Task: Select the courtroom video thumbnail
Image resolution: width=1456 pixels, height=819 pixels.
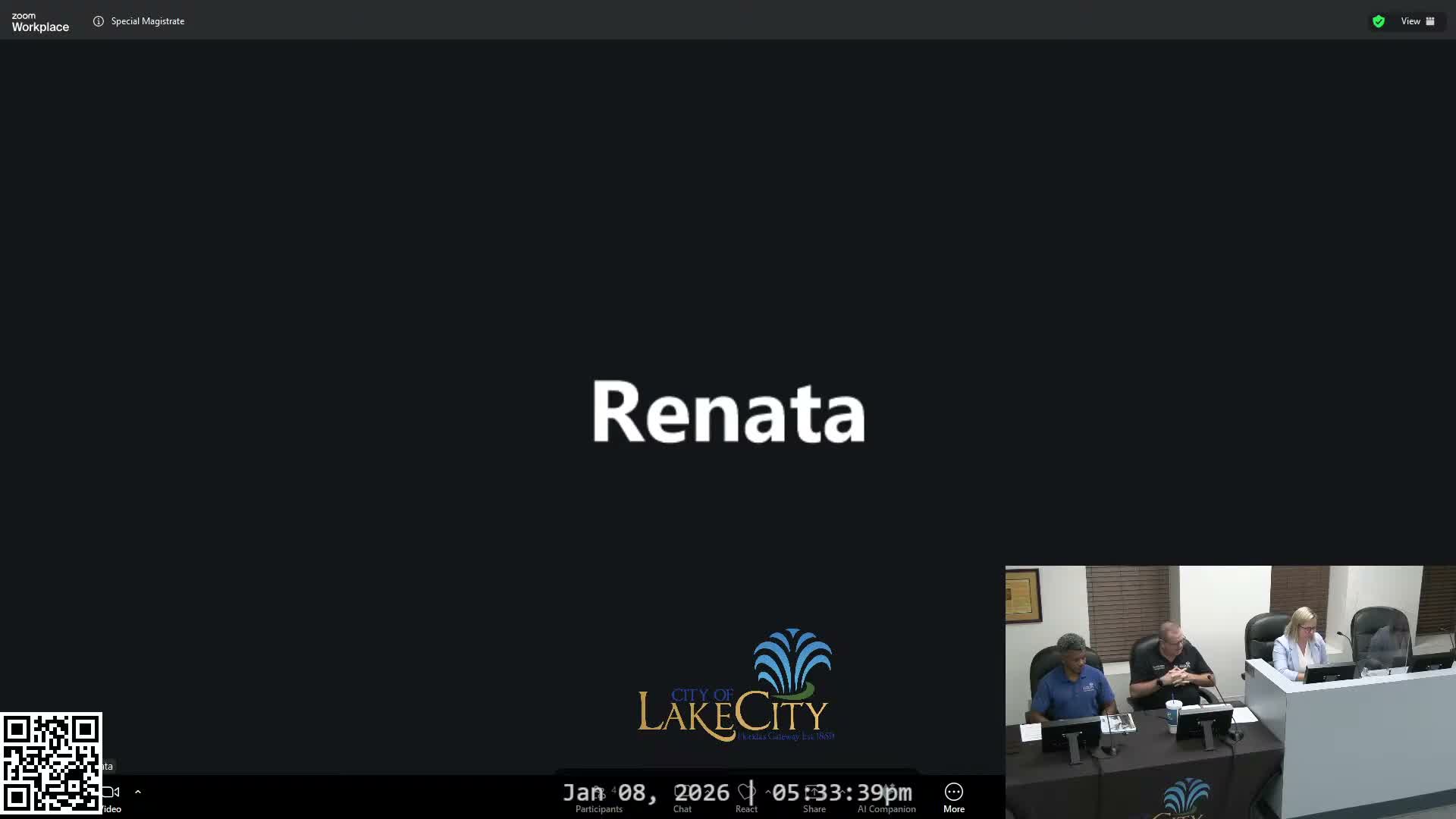Action: (x=1230, y=692)
